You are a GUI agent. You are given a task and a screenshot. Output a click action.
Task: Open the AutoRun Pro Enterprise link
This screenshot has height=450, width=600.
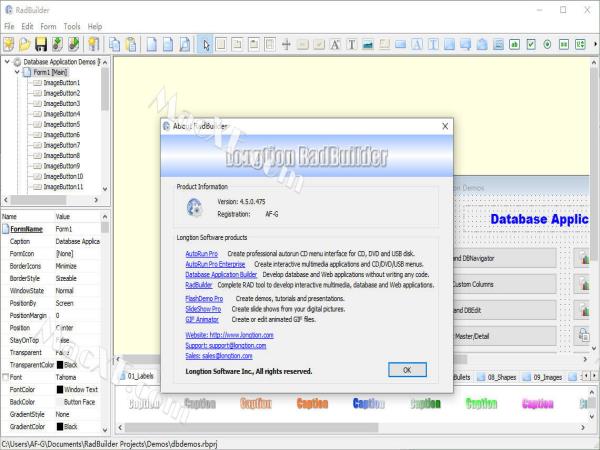(x=215, y=264)
